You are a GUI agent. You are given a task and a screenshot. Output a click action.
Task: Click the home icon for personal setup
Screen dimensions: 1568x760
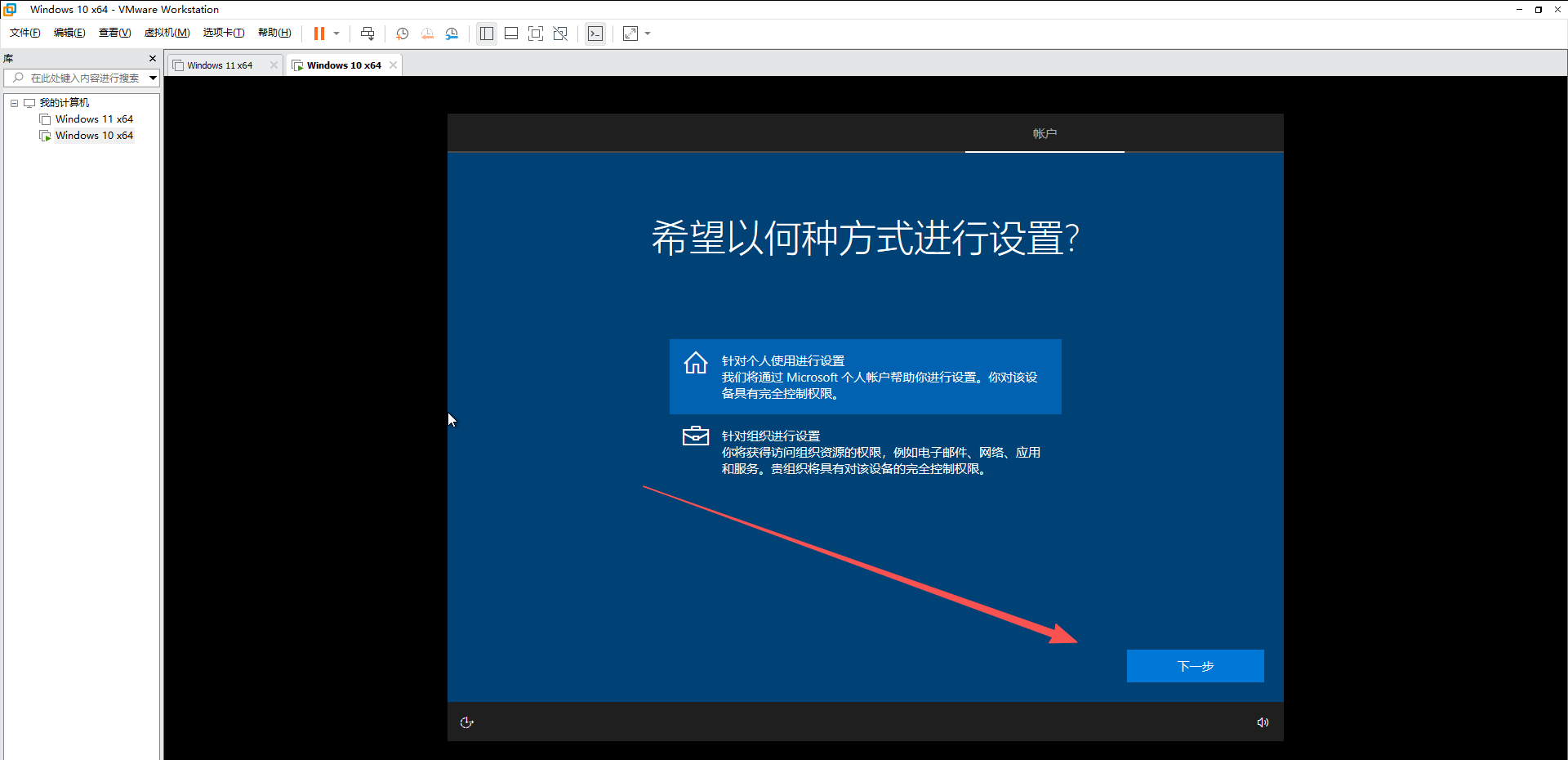point(696,363)
